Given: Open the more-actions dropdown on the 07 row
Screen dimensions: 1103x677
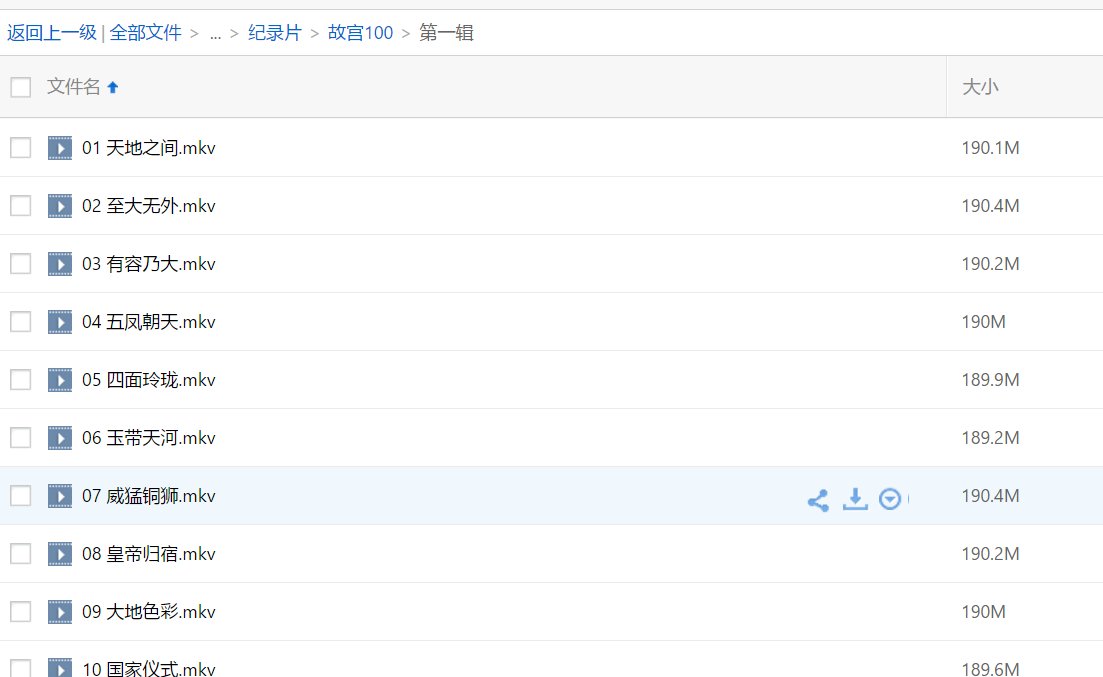Looking at the screenshot, I should (x=890, y=497).
